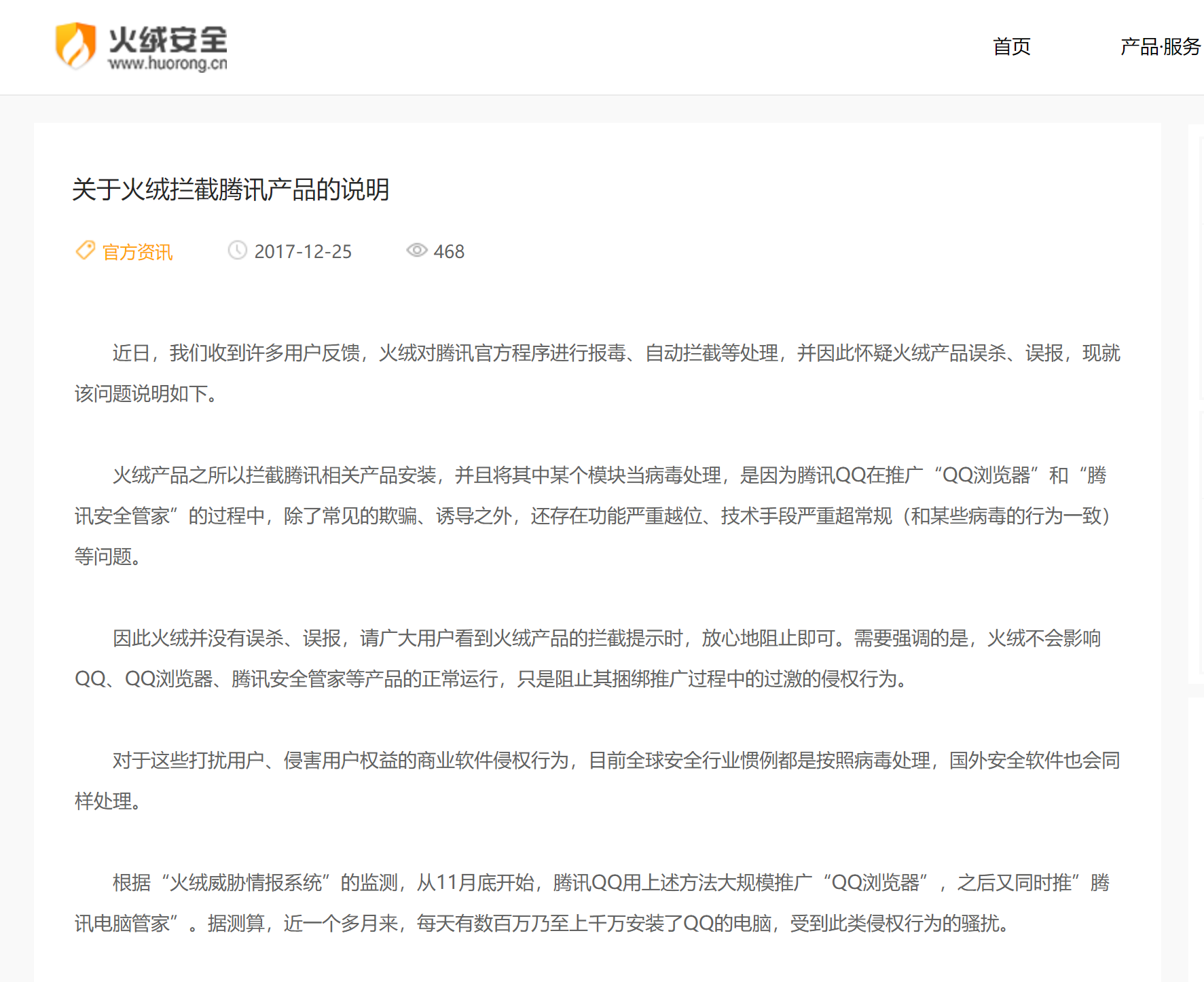Click the orange tag icon beside 官方资讯
The width and height of the screenshot is (1204, 982).
click(x=85, y=251)
